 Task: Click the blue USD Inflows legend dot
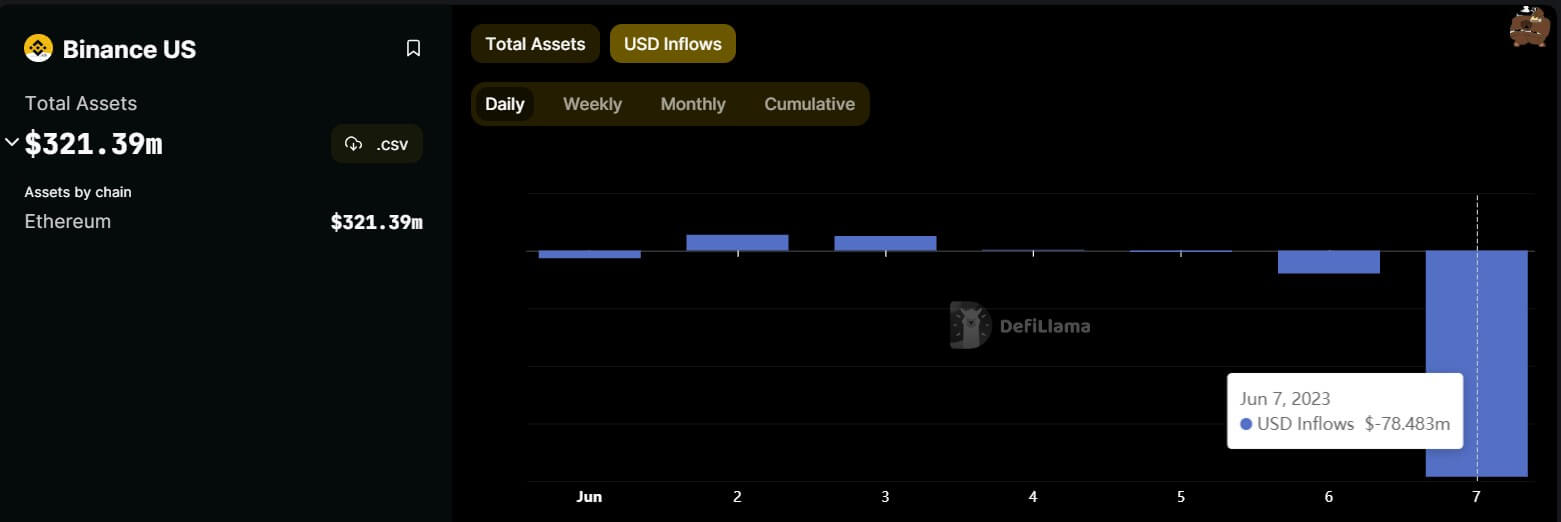[x=1246, y=424]
